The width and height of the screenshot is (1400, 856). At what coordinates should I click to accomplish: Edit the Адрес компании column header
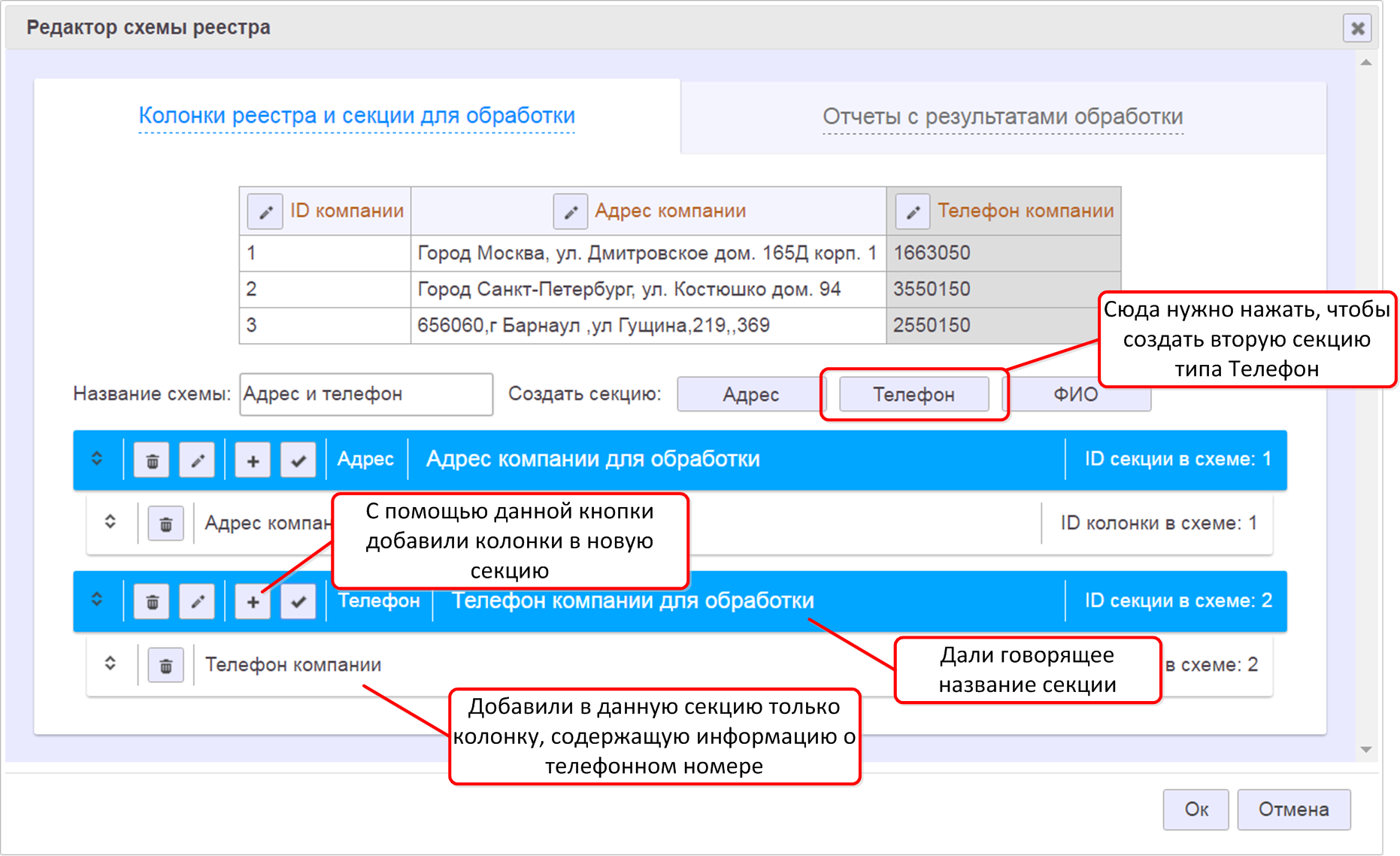[x=571, y=211]
